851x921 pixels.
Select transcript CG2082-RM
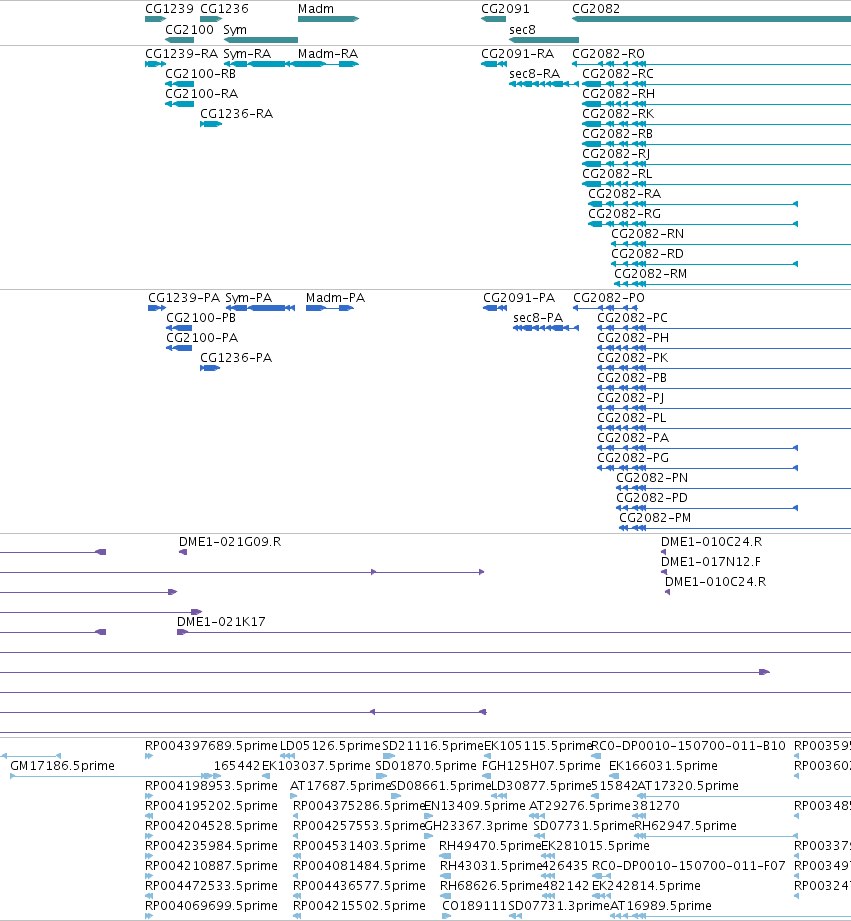[651, 274]
